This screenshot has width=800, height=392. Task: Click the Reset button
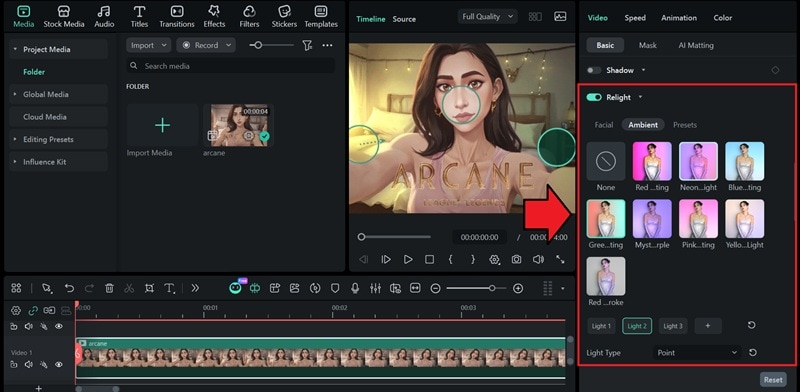(x=773, y=380)
